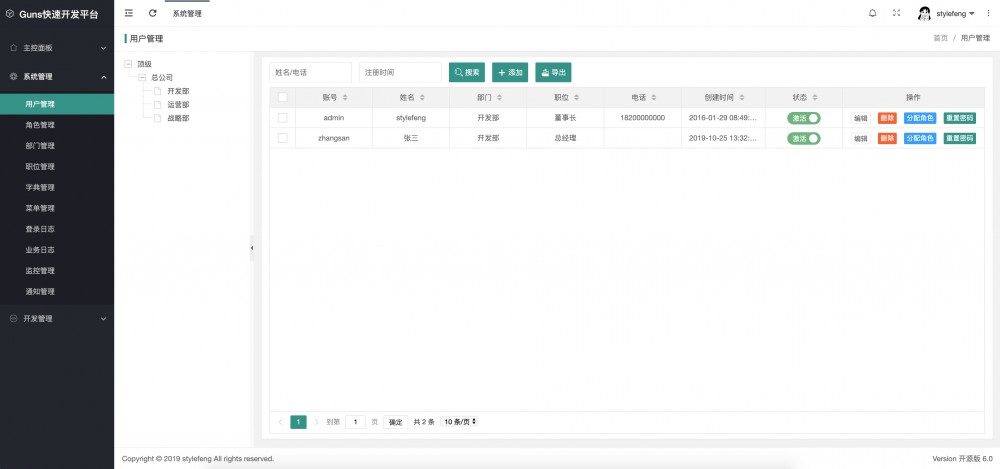
Task: Click the 导出 export button
Action: coord(554,72)
